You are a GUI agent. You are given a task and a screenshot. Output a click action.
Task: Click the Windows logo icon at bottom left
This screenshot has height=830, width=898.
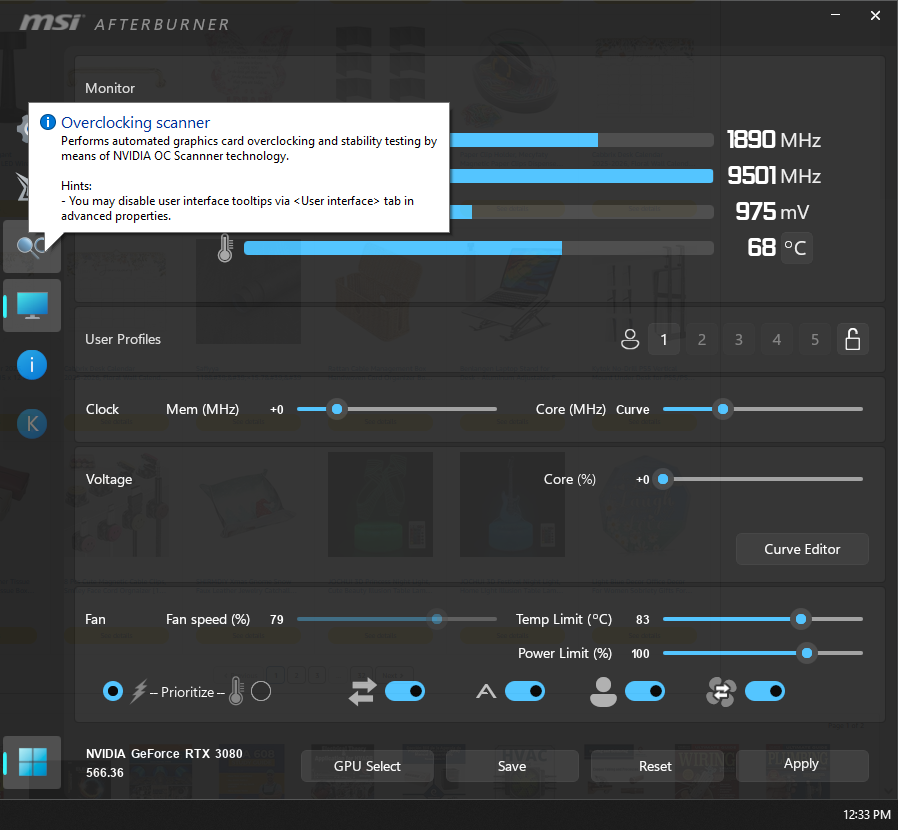point(31,760)
